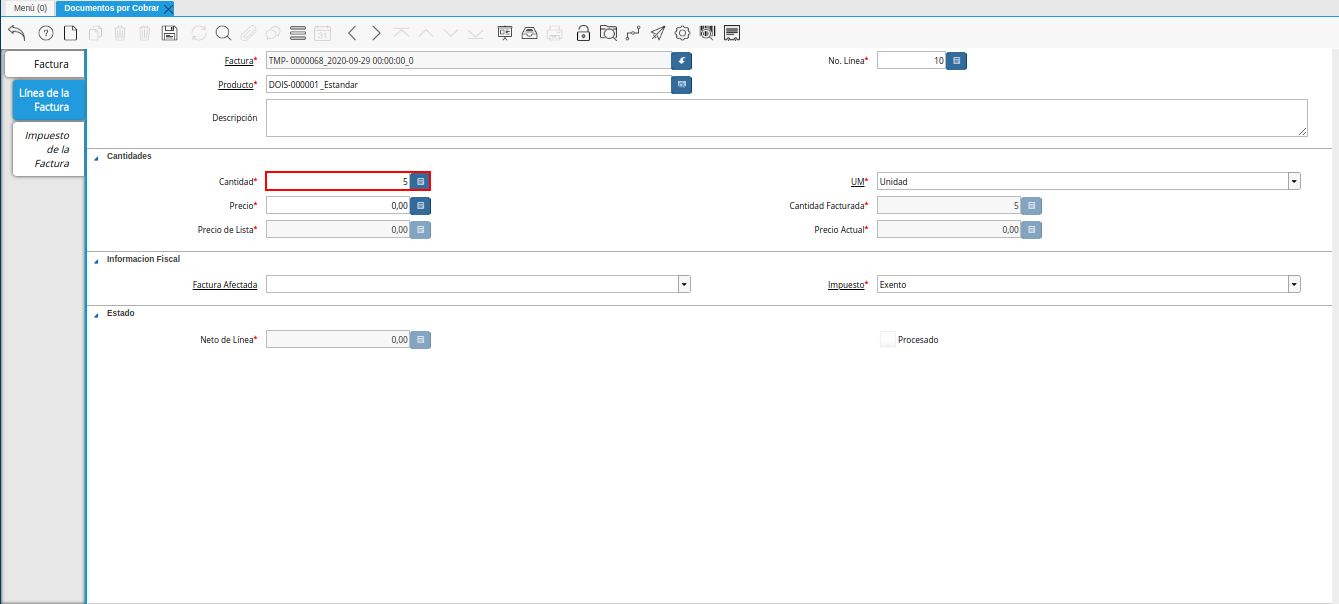Open the Producto search lookup button
The width and height of the screenshot is (1339, 604).
(682, 85)
